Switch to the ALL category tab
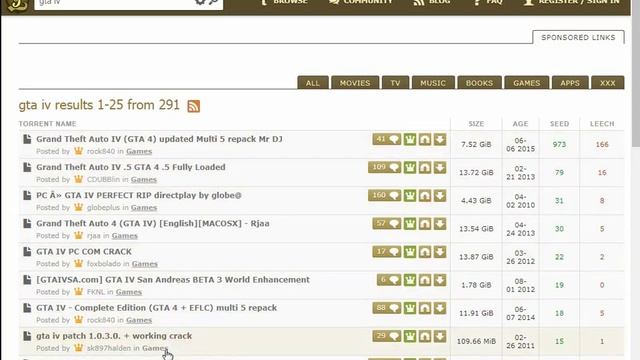 point(313,82)
